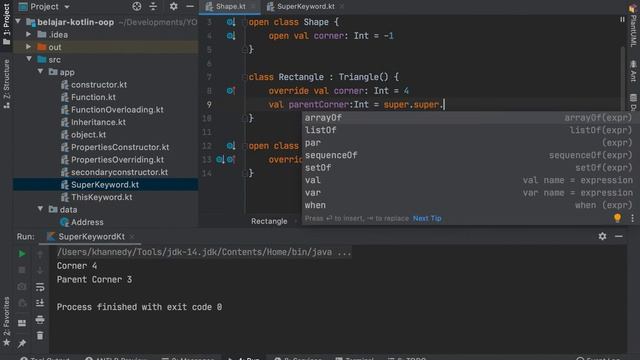The width and height of the screenshot is (640, 360).
Task: Expand the out folder
Action: pos(29,47)
